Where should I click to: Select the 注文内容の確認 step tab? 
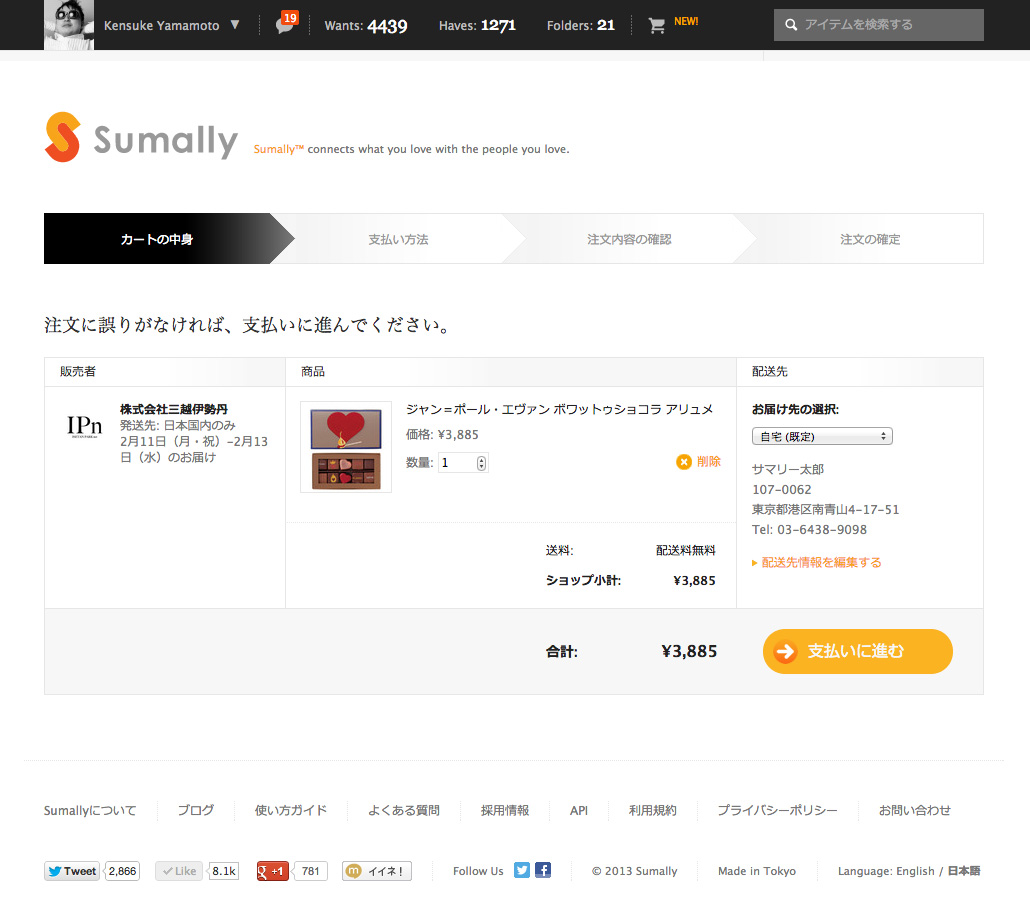pyautogui.click(x=629, y=239)
